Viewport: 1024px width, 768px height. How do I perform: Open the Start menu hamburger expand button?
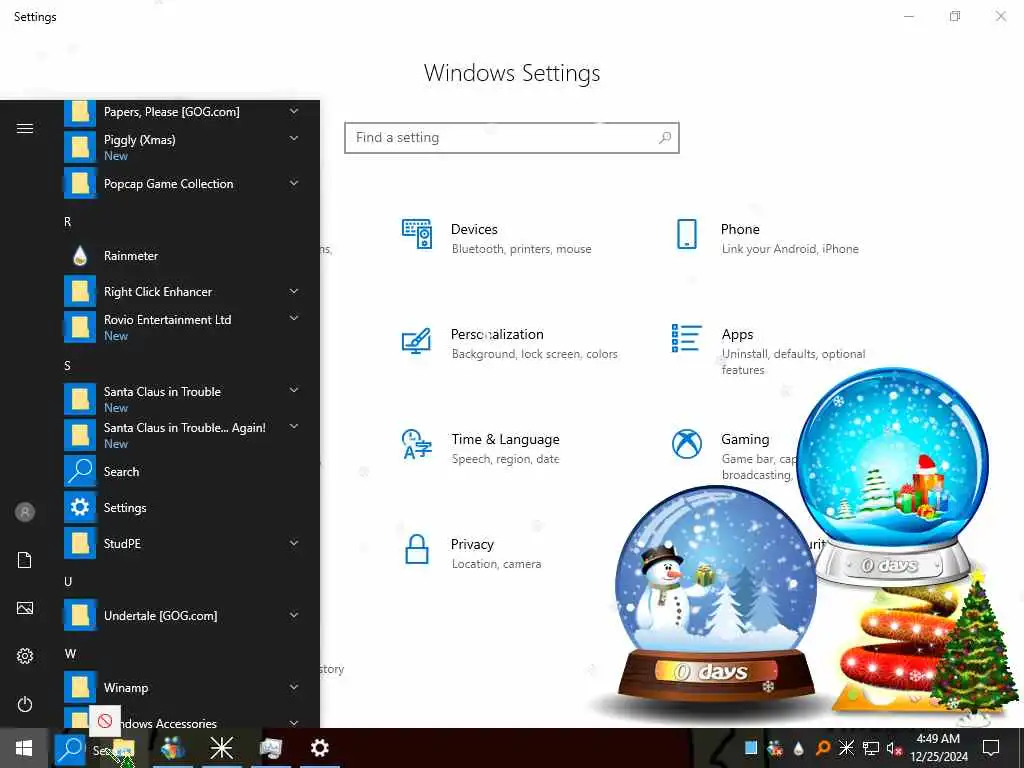click(25, 128)
